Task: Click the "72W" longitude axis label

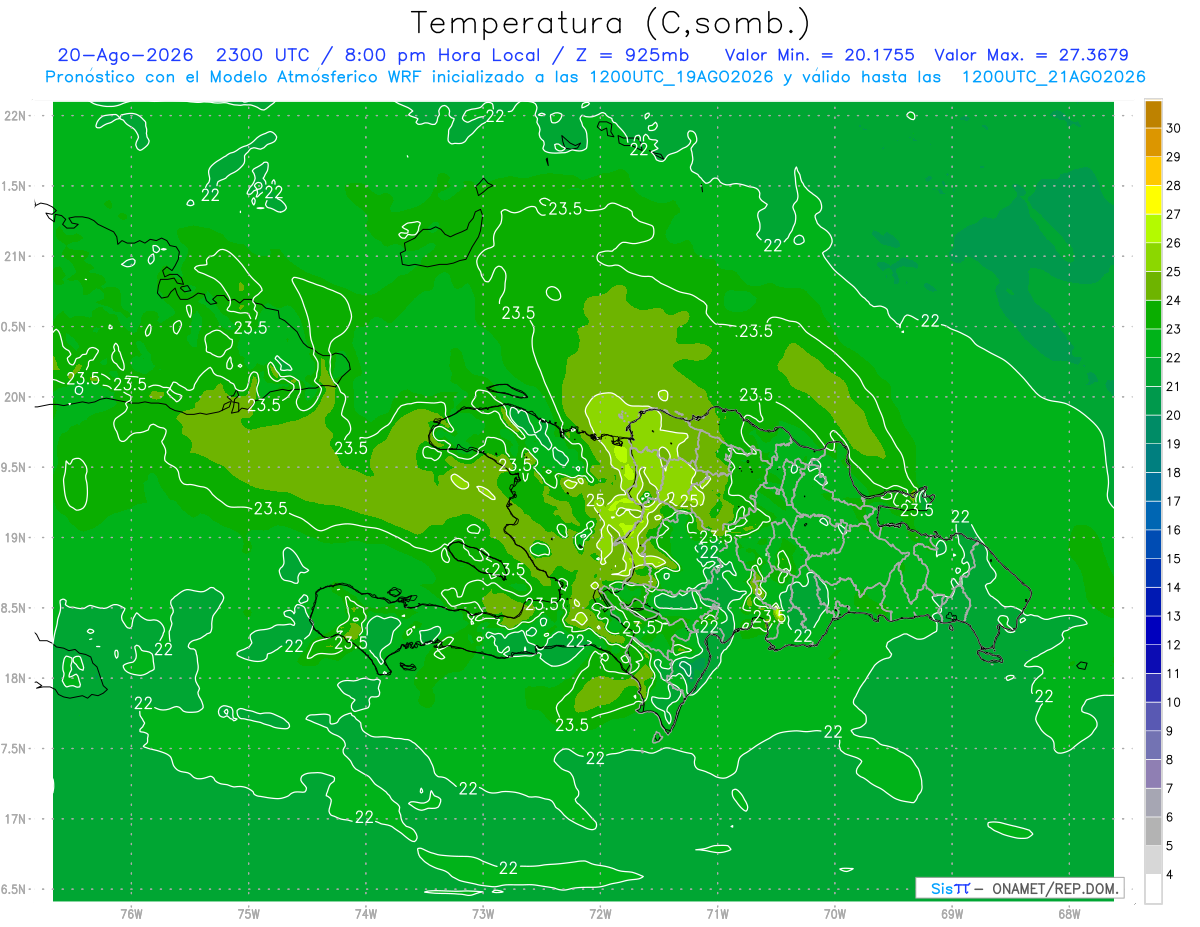Action: coord(600,913)
